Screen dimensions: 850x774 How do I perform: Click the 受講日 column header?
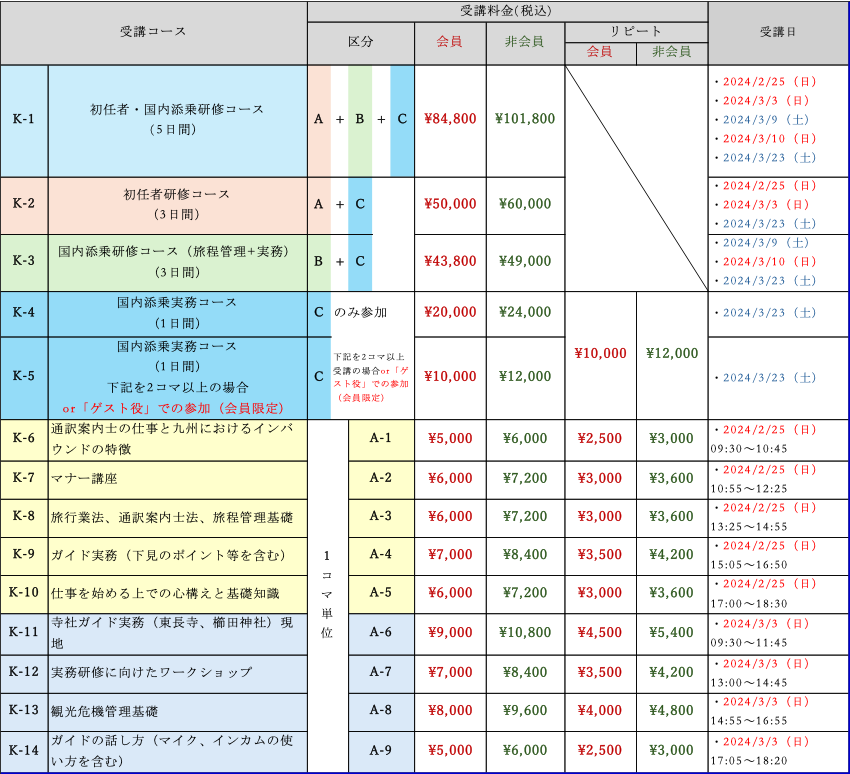778,33
